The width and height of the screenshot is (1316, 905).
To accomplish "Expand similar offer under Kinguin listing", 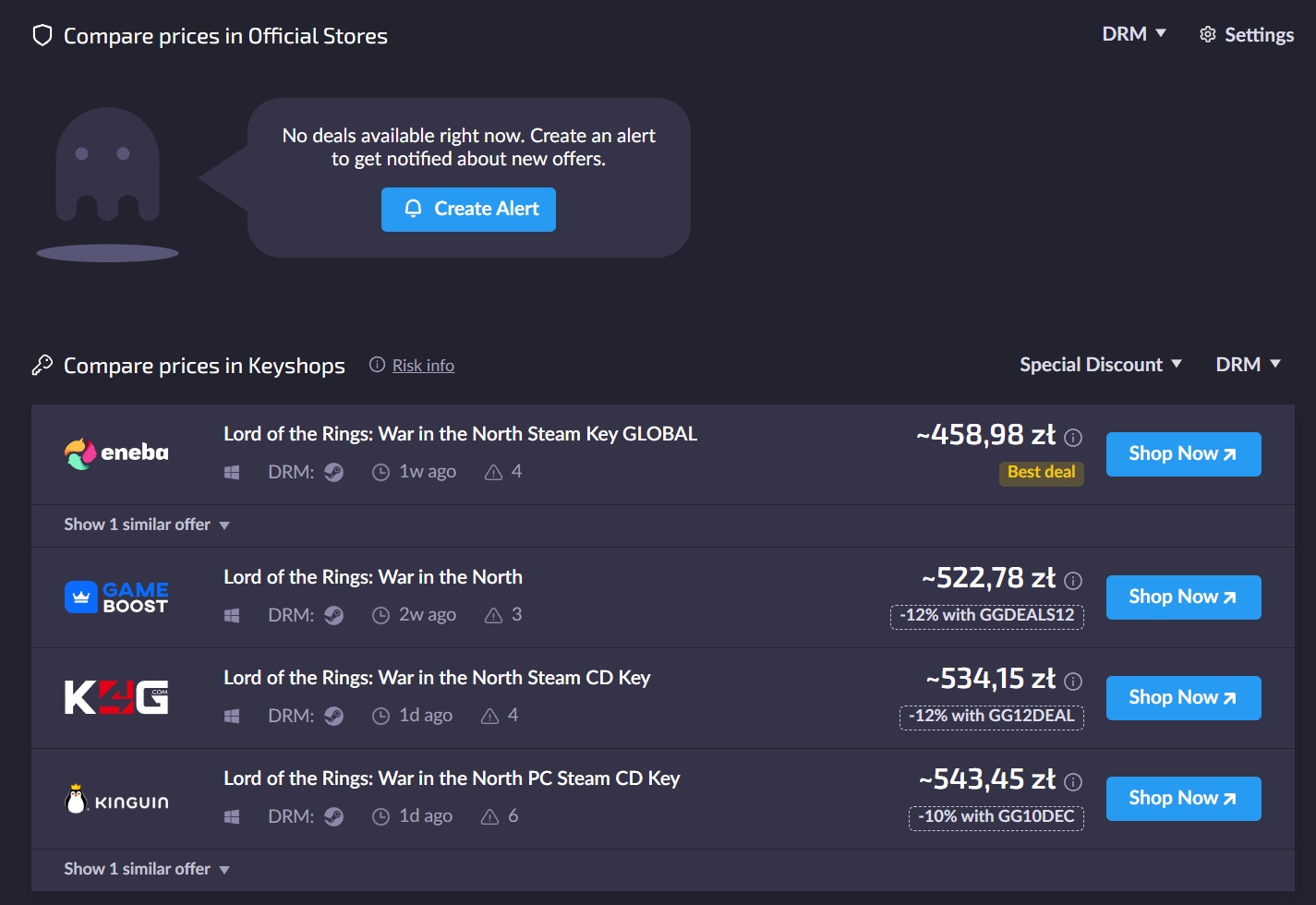I will (146, 869).
